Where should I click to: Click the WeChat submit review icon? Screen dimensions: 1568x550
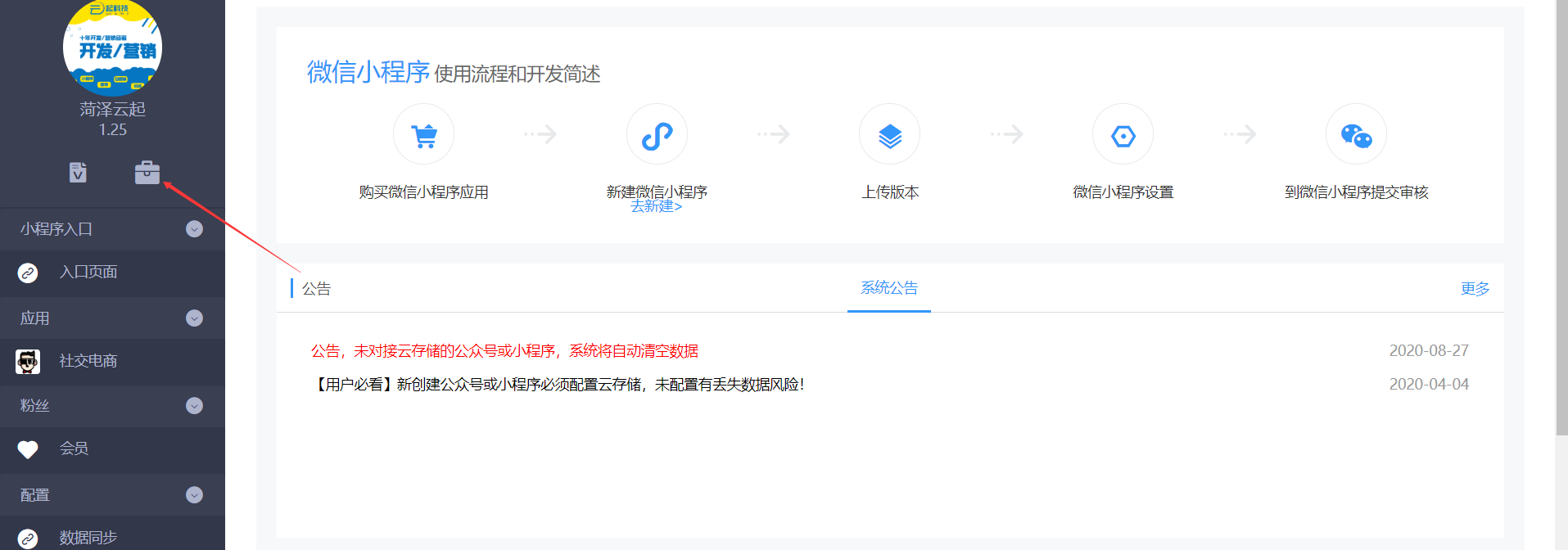click(1356, 134)
